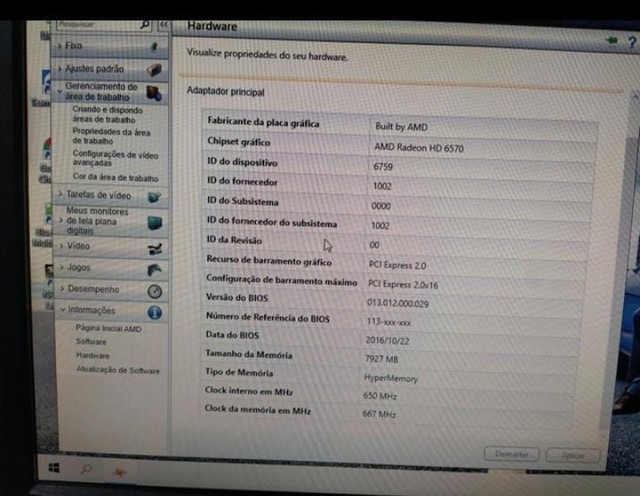Image resolution: width=640 pixels, height=496 pixels.
Task: Select the AMD Radeon HD 6570 value
Action: pyautogui.click(x=419, y=147)
